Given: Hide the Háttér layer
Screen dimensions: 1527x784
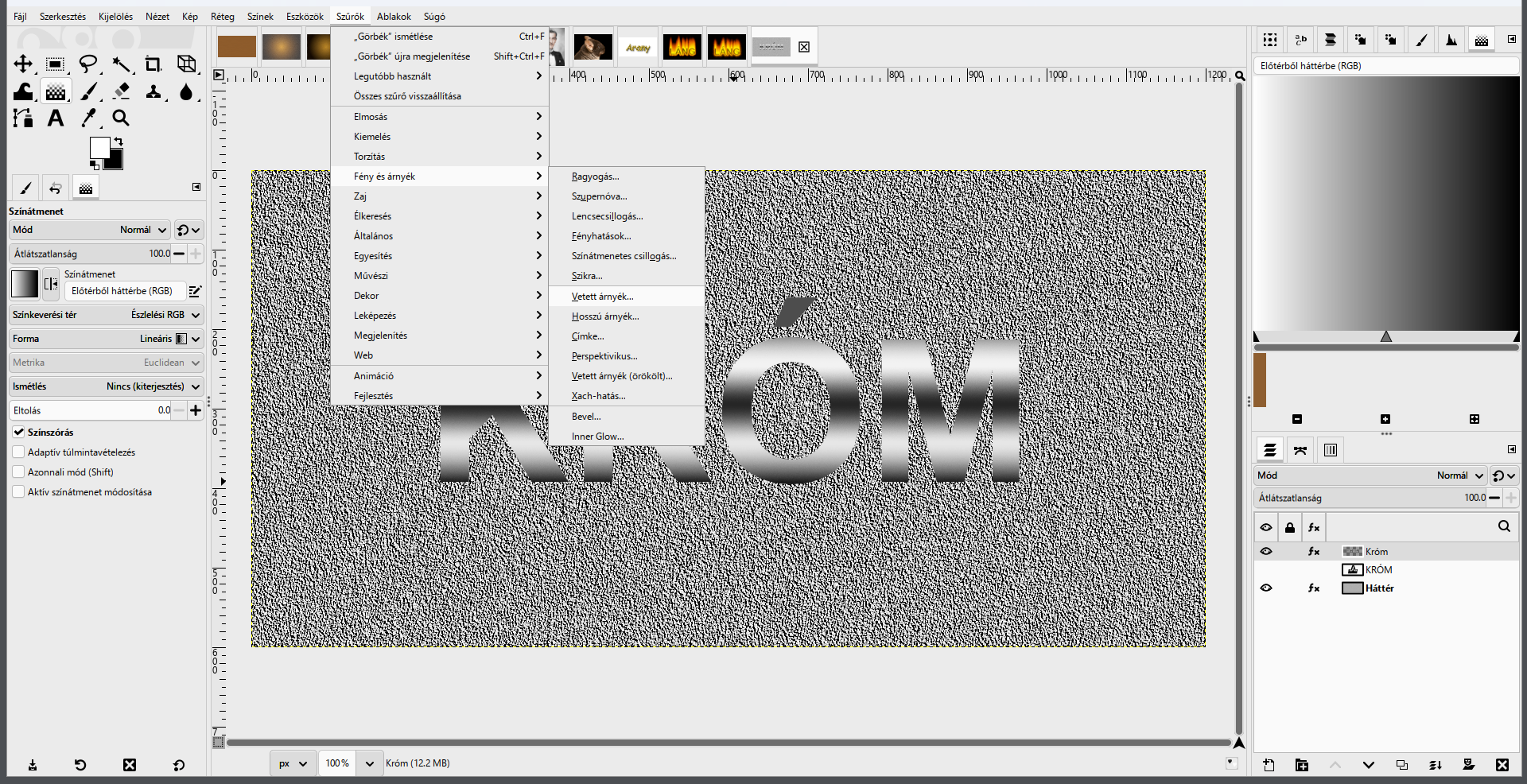Looking at the screenshot, I should coord(1266,588).
